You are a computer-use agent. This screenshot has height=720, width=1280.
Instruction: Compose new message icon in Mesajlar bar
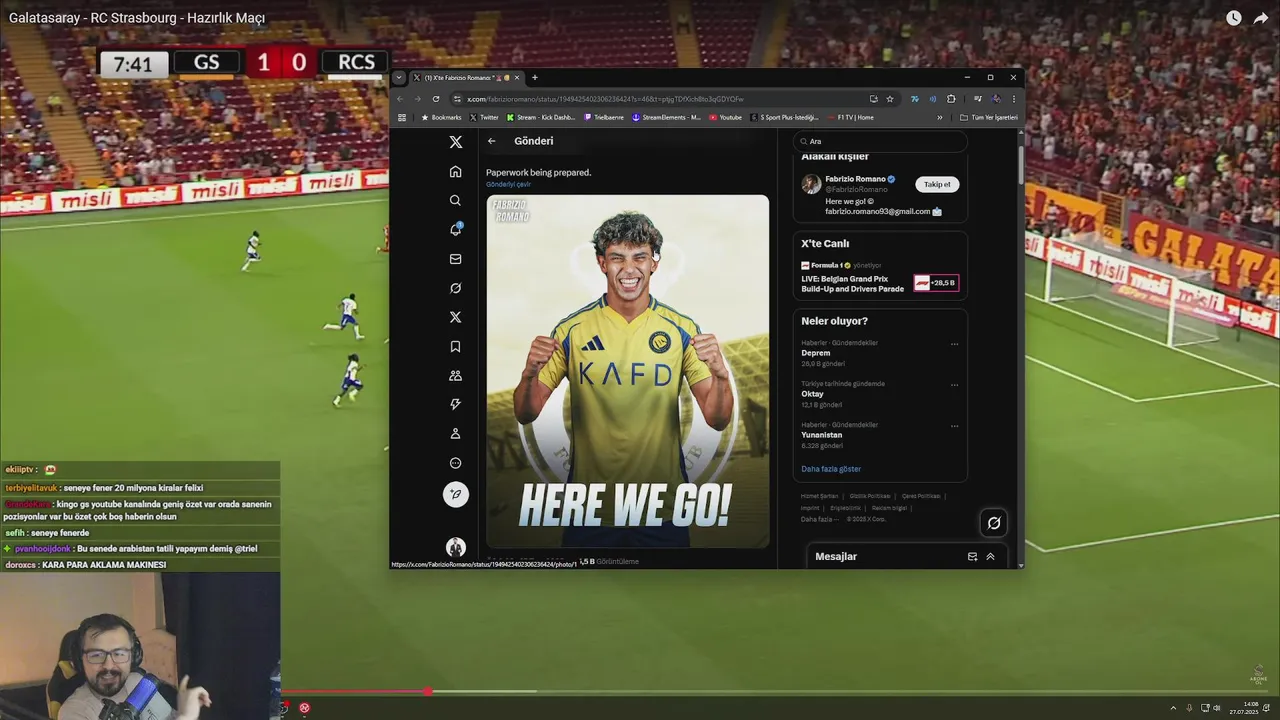972,556
